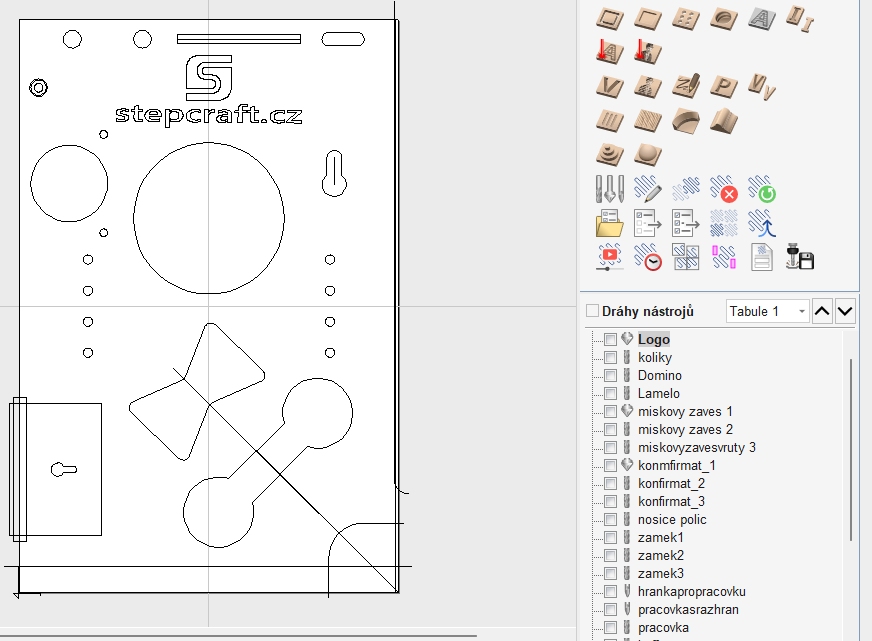Open the laser picture toolpath icon
872x641 pixels.
point(648,52)
